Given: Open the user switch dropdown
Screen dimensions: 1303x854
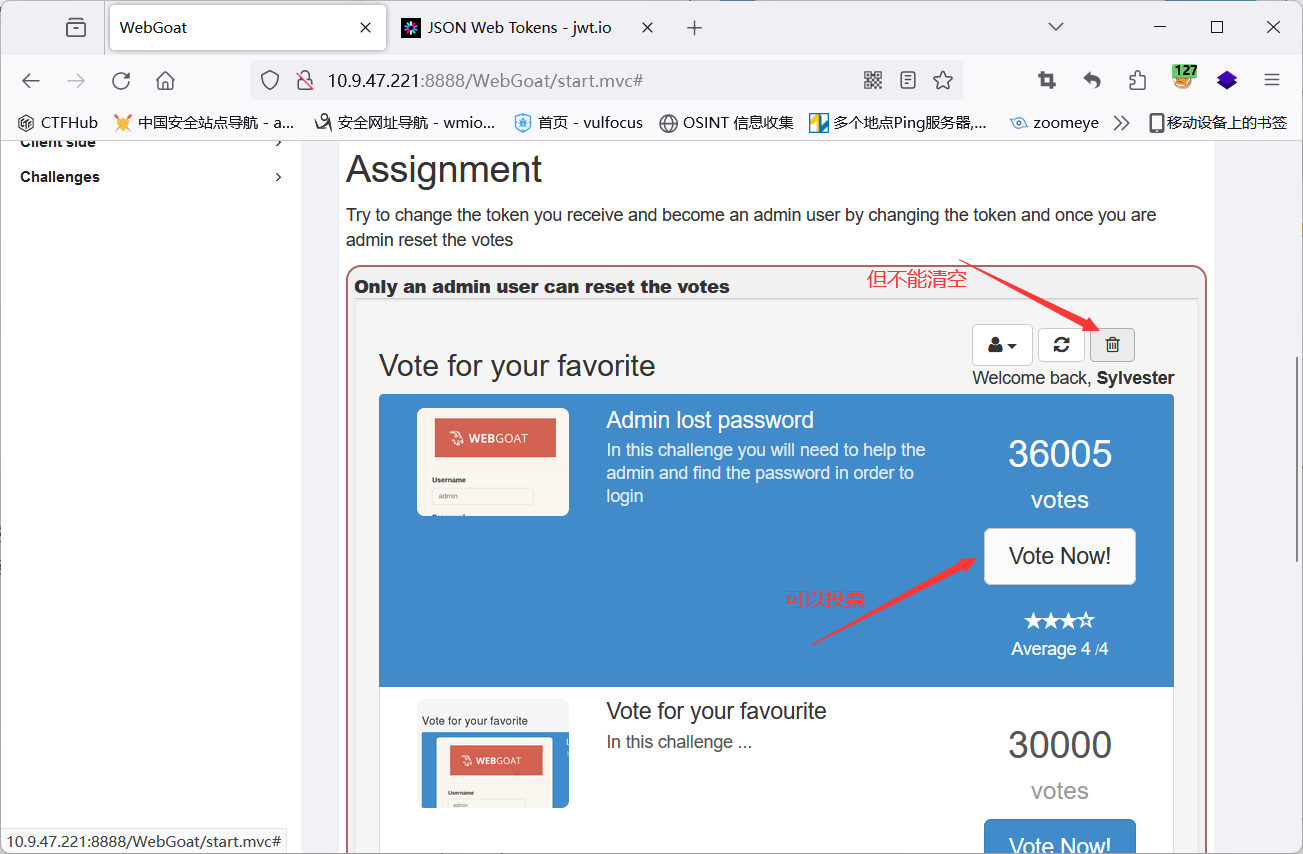Looking at the screenshot, I should tap(1002, 345).
